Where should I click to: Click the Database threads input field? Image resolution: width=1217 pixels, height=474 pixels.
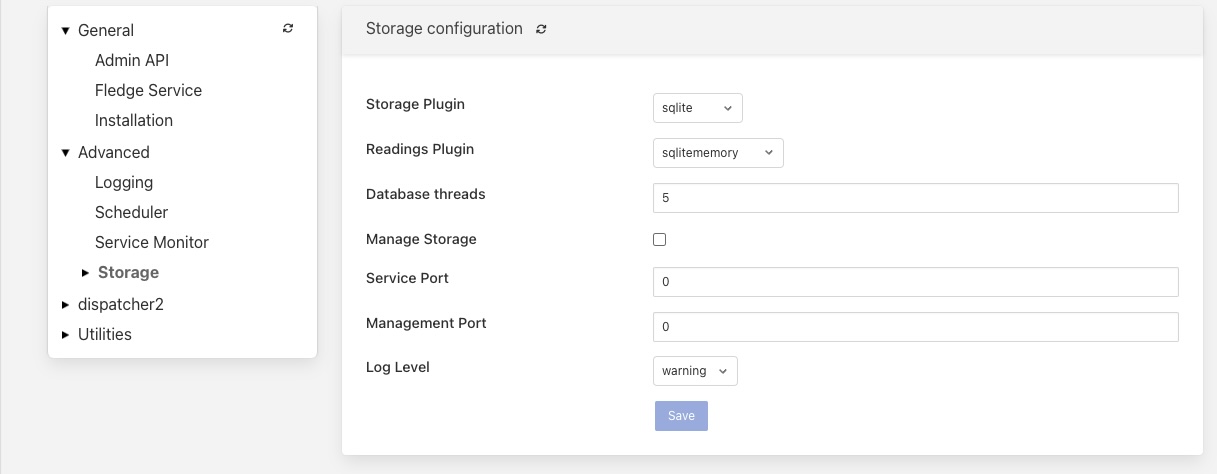click(x=915, y=198)
